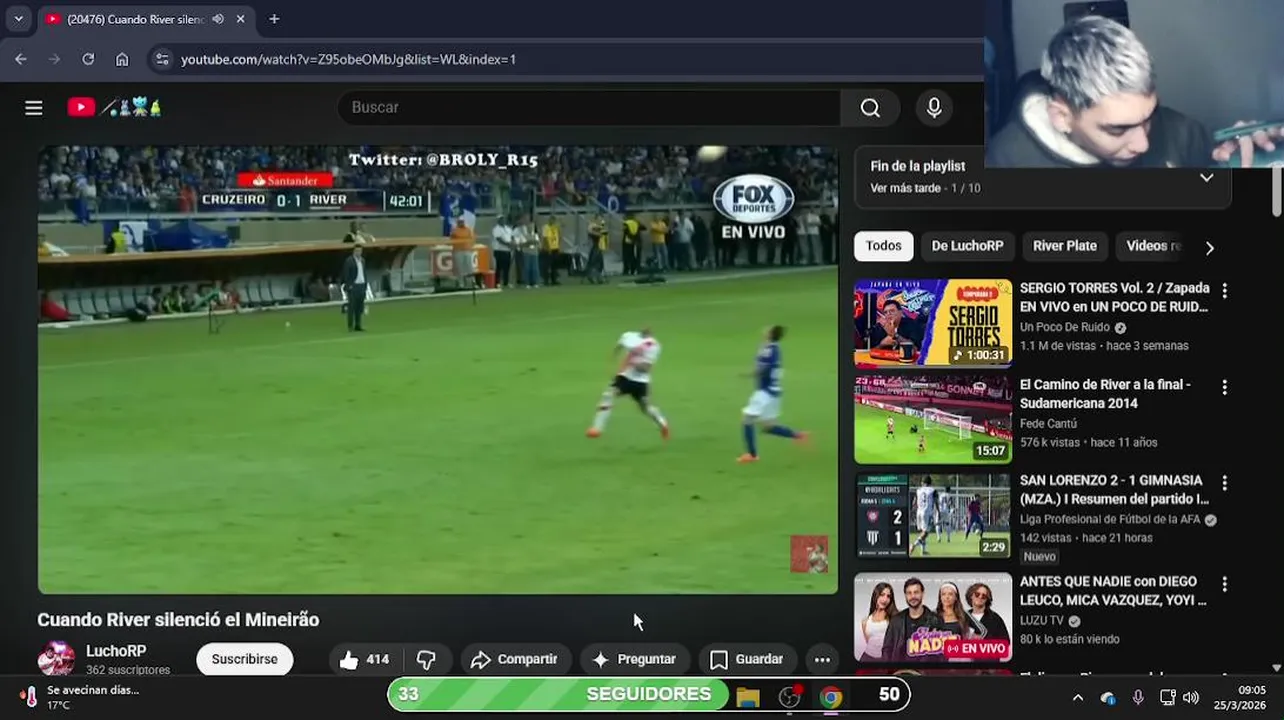The height and width of the screenshot is (720, 1284).
Task: Open the browser home page icon
Action: tap(122, 60)
